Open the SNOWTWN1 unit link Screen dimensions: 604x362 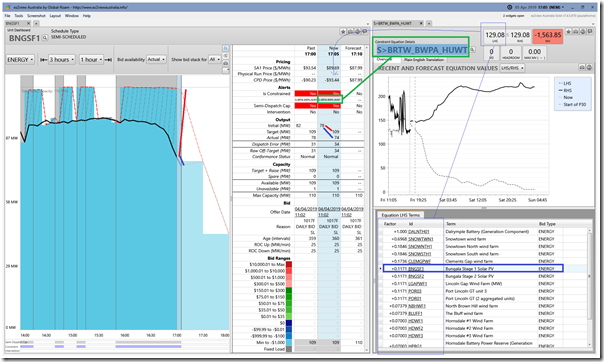click(420, 239)
